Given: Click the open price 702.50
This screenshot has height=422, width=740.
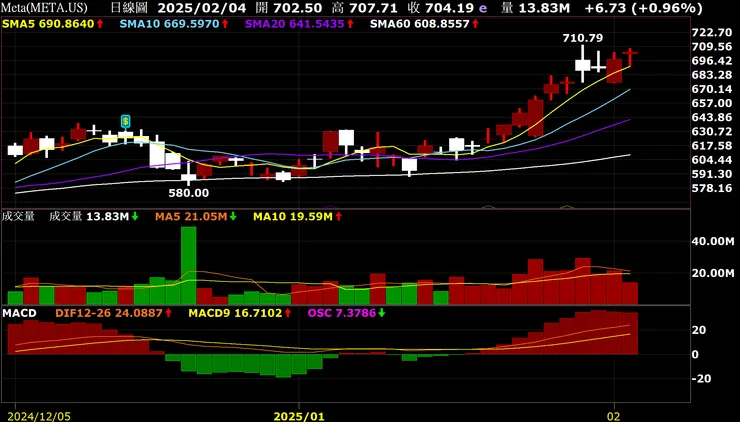Looking at the screenshot, I should tap(300, 8).
